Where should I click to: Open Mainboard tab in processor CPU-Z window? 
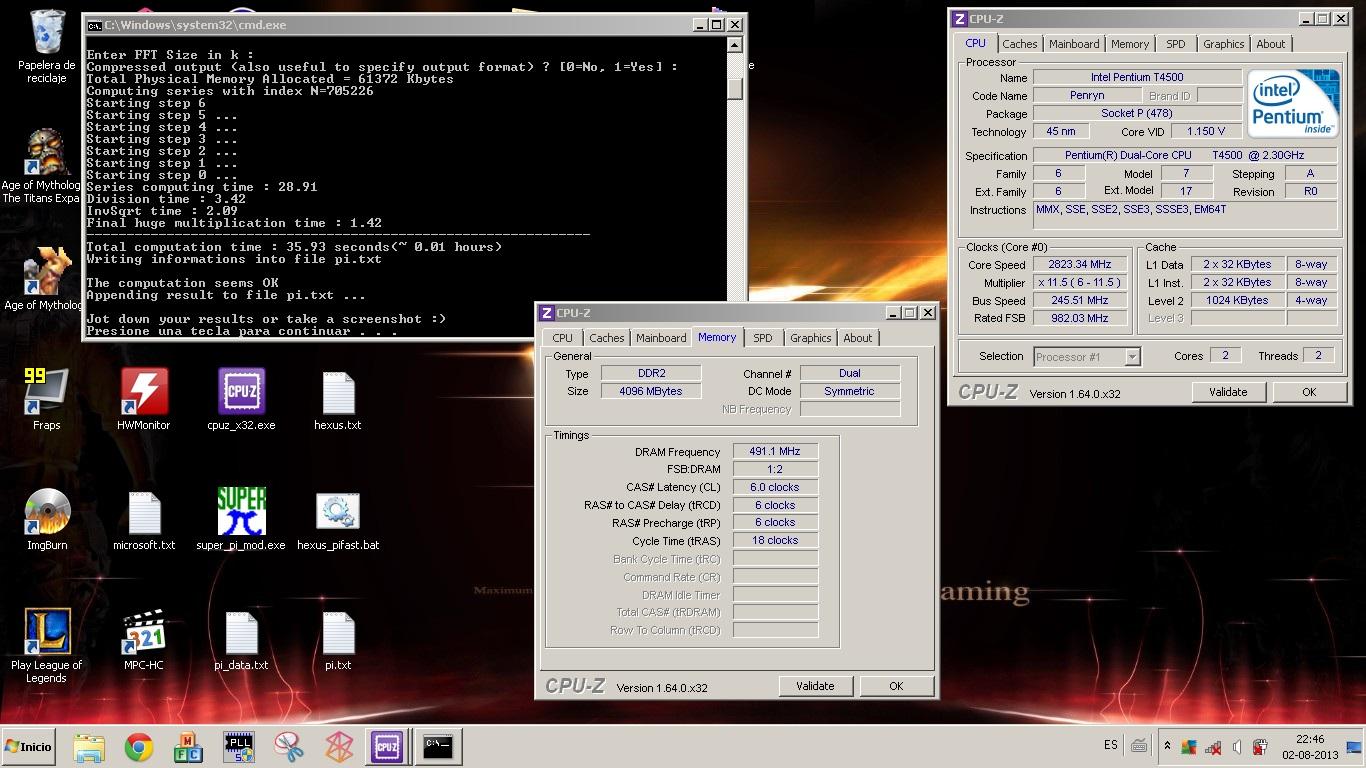coord(1074,44)
